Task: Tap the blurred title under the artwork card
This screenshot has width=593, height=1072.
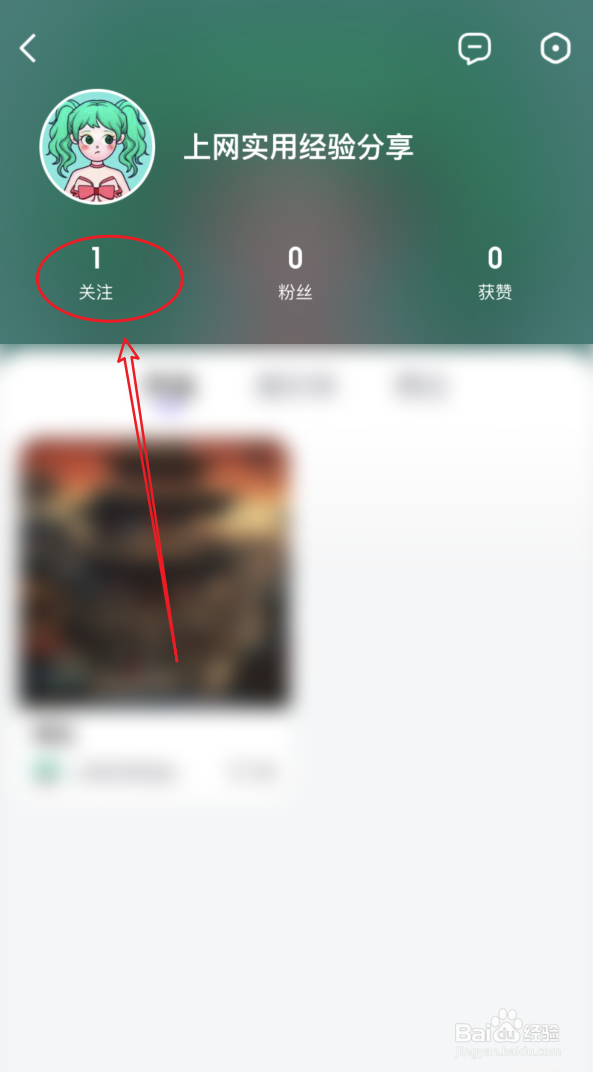Action: click(54, 734)
